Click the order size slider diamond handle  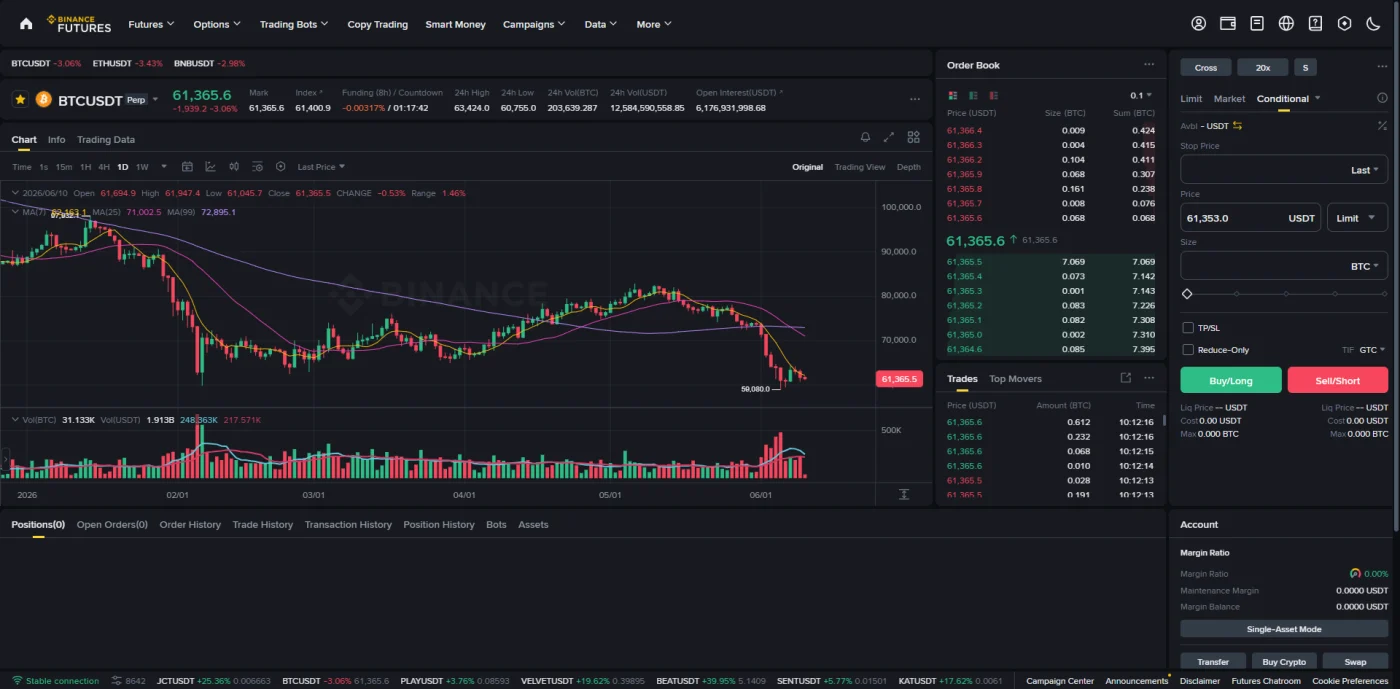click(x=1187, y=294)
